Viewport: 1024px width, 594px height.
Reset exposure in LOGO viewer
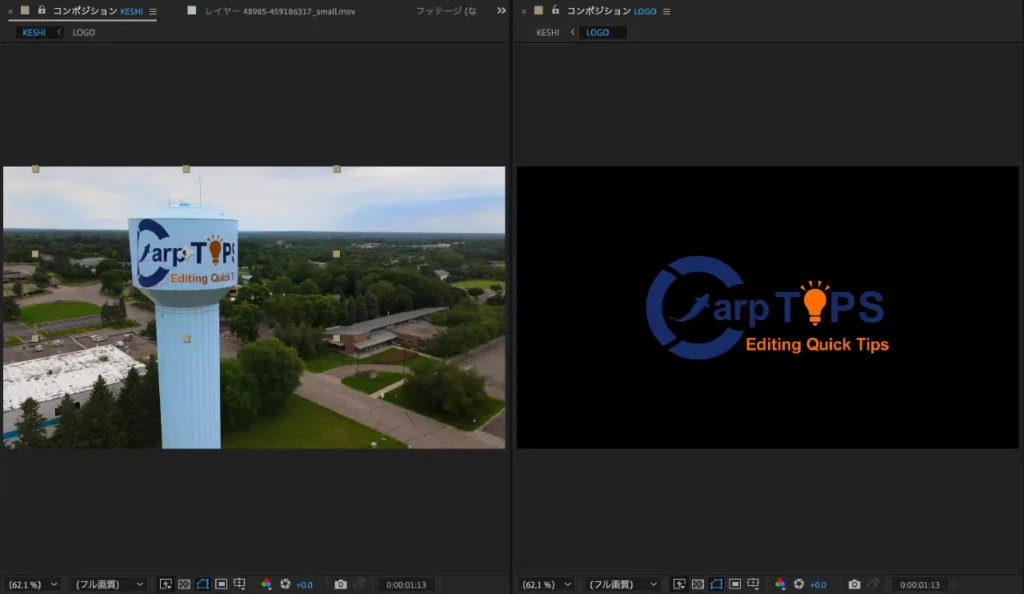coord(799,584)
